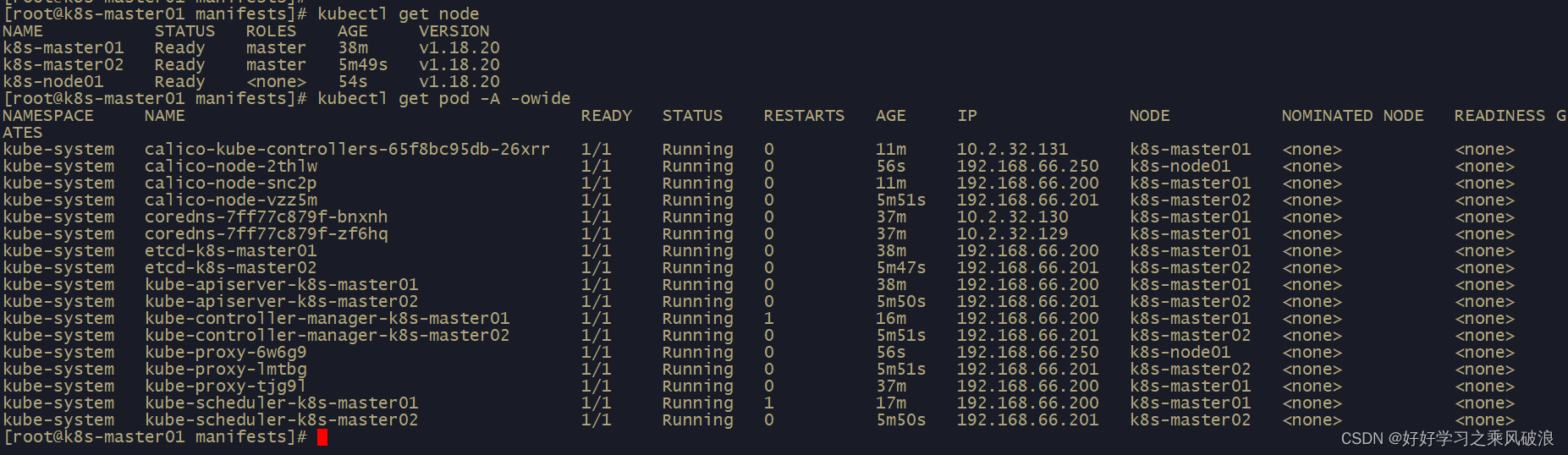
Task: Click the VERSION column header
Action: (x=454, y=31)
